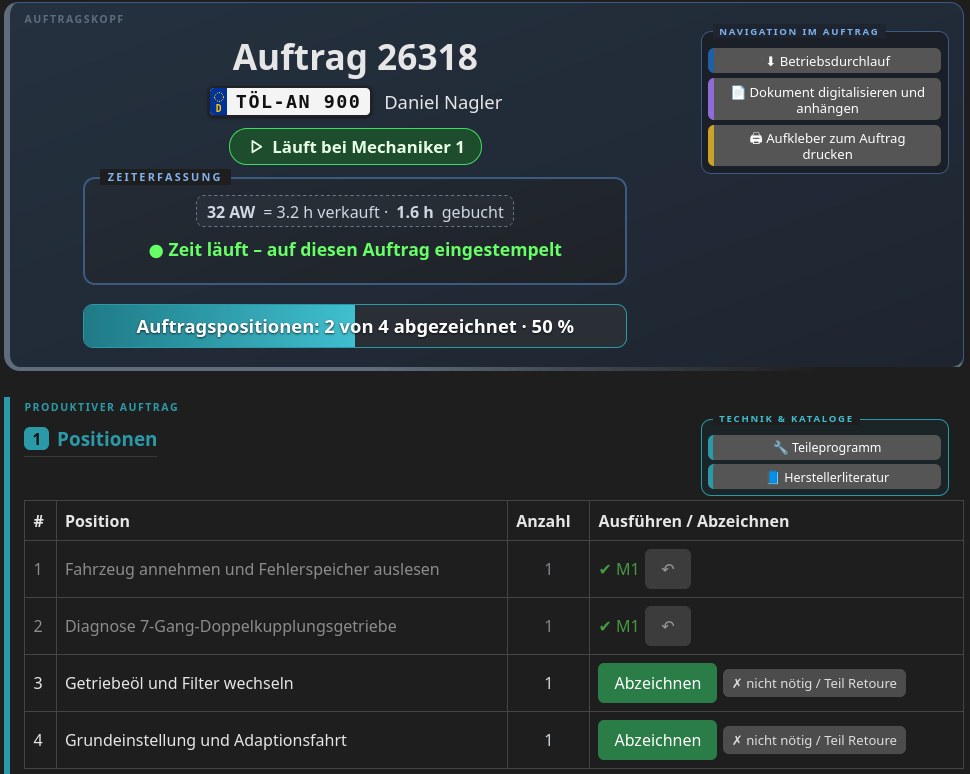Click the Produktiver Auftrag label

pos(101,407)
